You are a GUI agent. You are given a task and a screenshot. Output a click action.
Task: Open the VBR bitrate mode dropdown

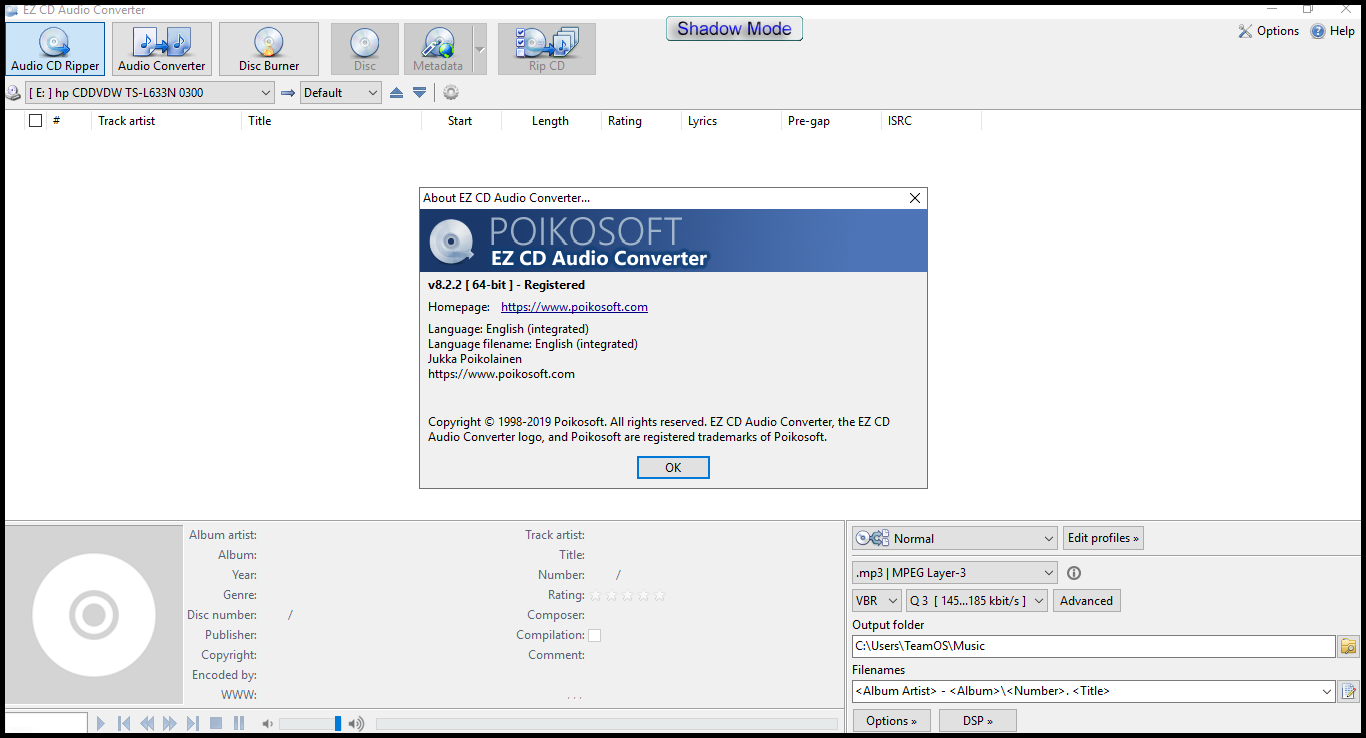[x=877, y=601]
